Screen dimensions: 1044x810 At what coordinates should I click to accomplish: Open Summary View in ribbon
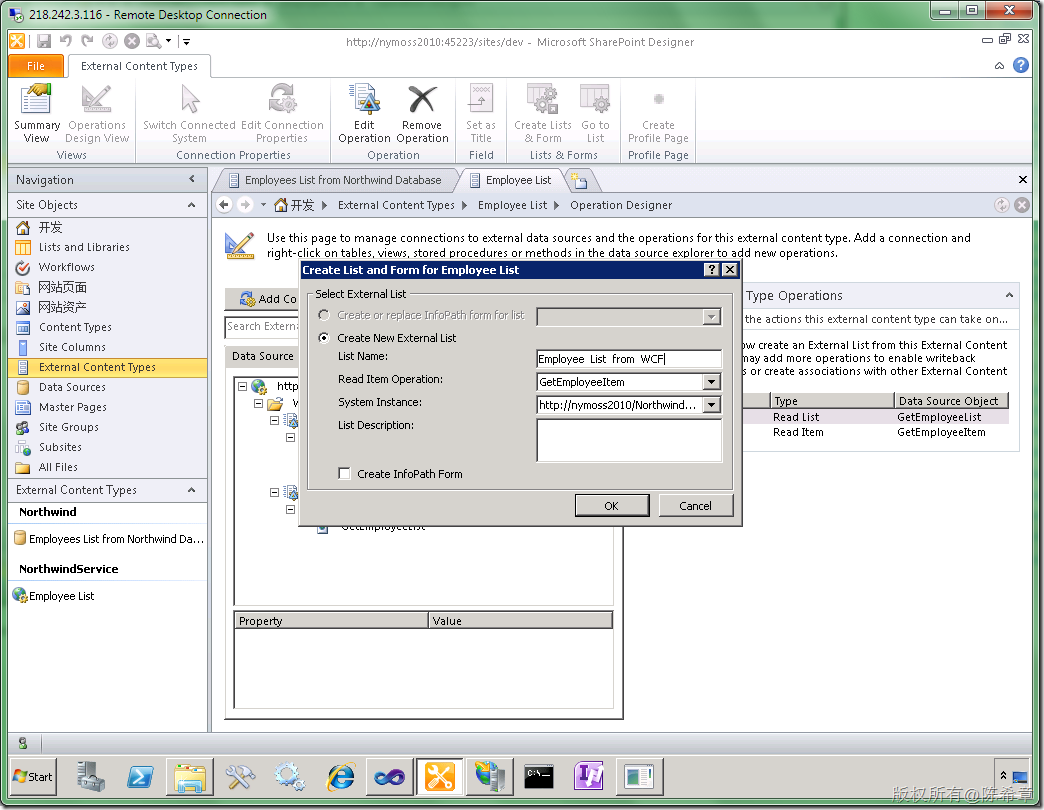pos(37,114)
